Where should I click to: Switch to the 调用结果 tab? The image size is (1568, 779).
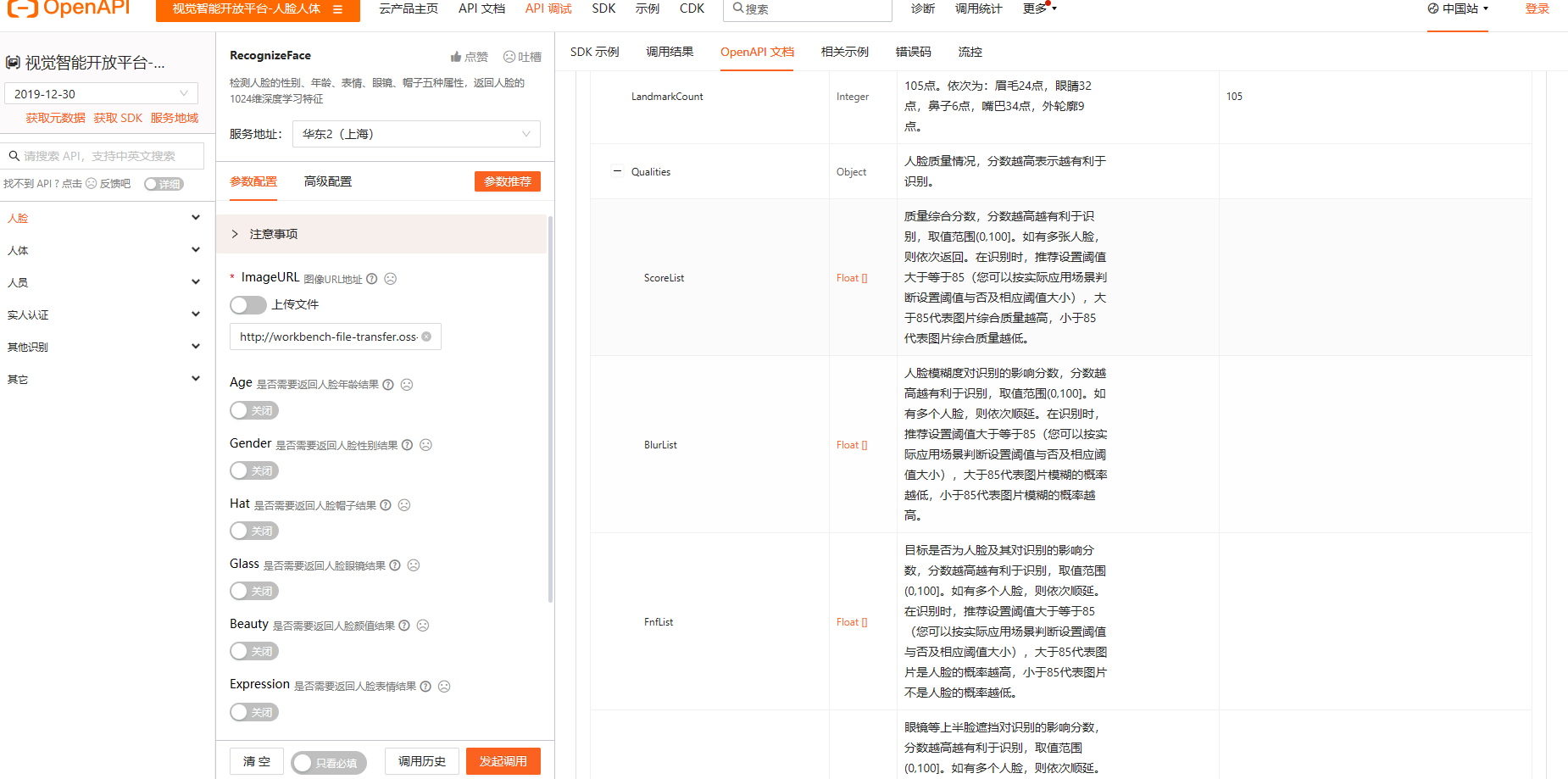point(670,52)
